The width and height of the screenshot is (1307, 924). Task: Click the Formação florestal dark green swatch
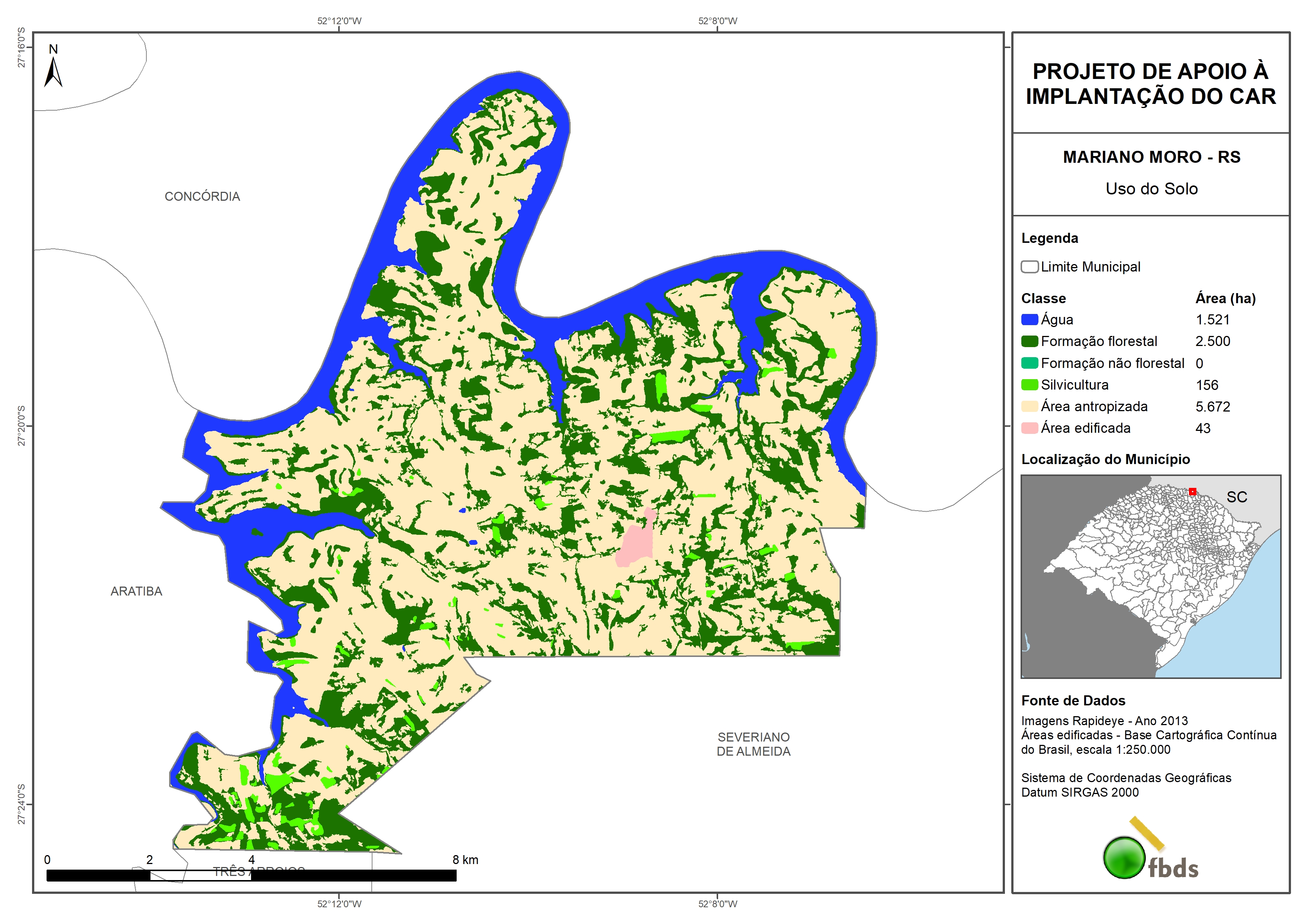1029,341
